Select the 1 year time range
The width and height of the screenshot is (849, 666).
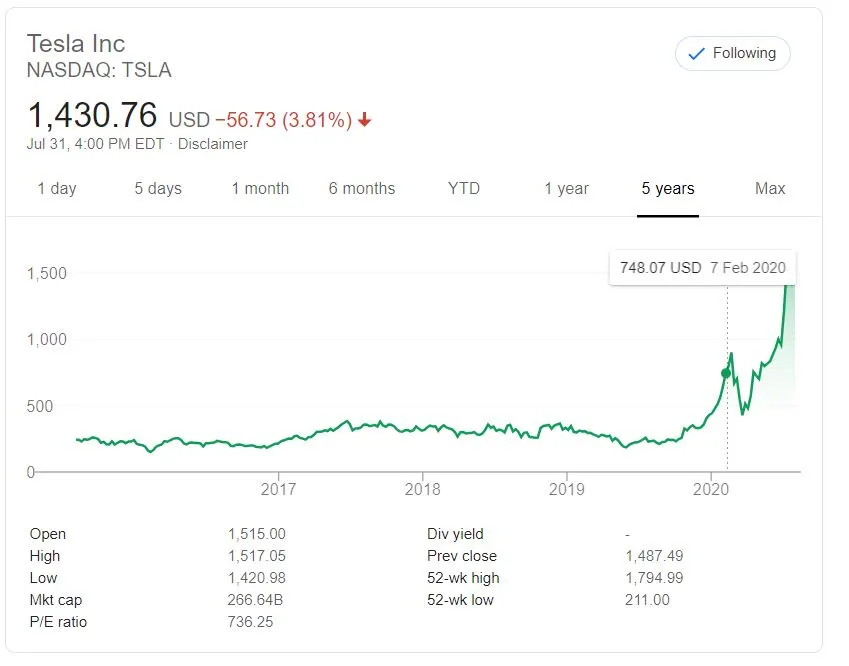(x=565, y=188)
